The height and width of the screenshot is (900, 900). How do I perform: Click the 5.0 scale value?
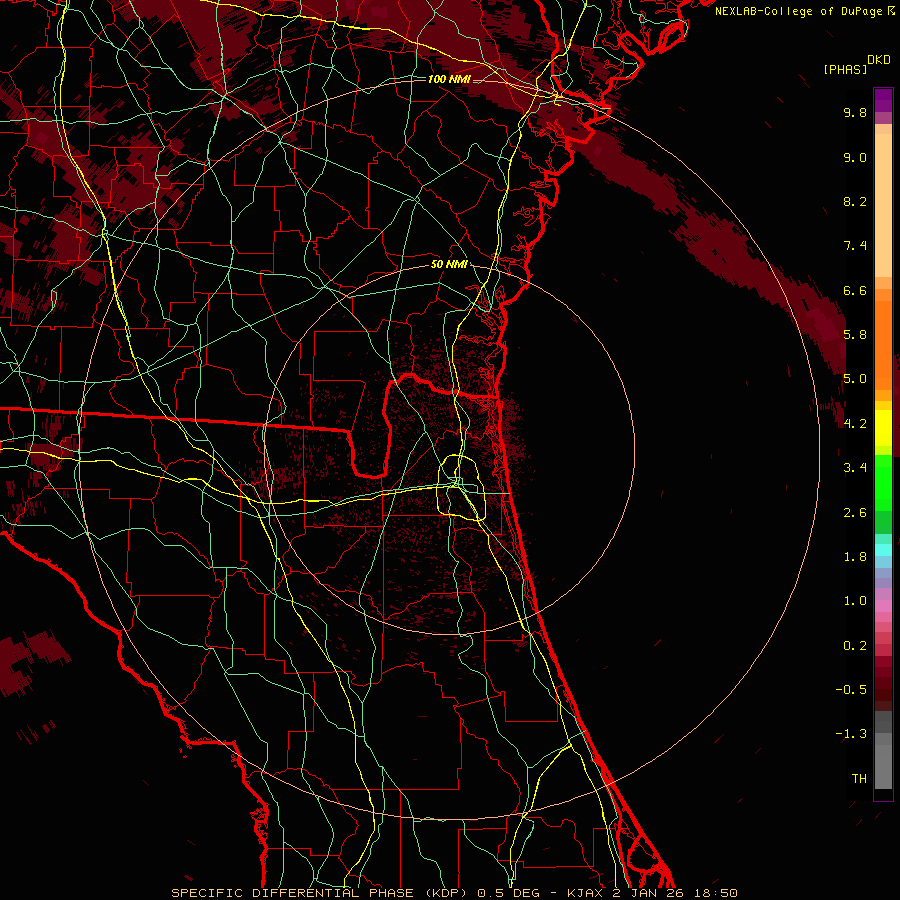click(855, 379)
